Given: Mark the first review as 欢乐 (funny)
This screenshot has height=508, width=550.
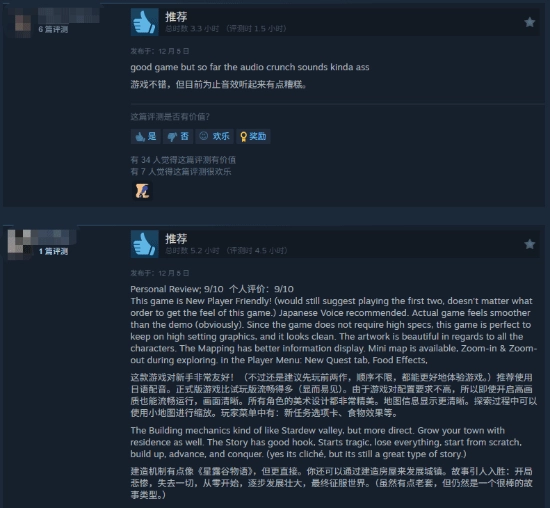Looking at the screenshot, I should click(x=214, y=136).
